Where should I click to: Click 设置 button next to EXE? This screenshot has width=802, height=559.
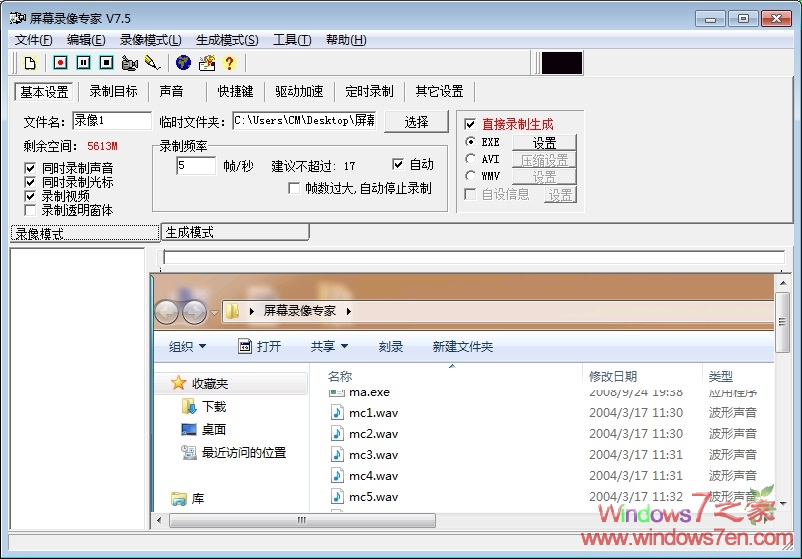(544, 143)
